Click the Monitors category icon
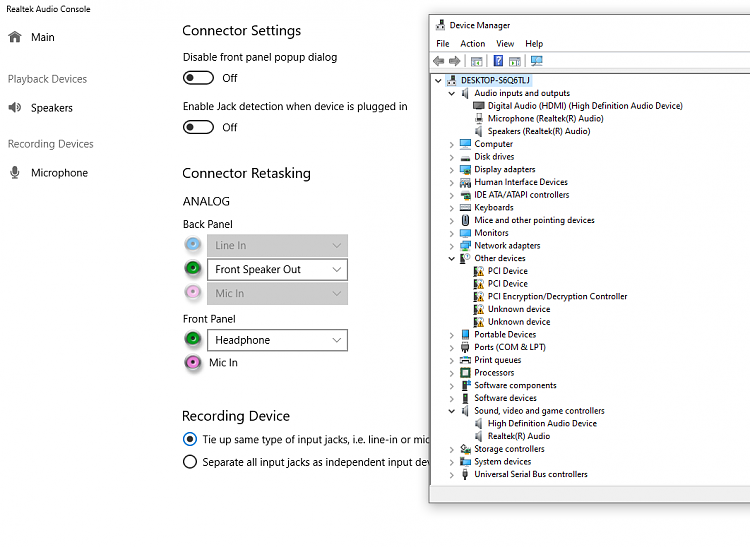This screenshot has width=750, height=547. pos(465,233)
